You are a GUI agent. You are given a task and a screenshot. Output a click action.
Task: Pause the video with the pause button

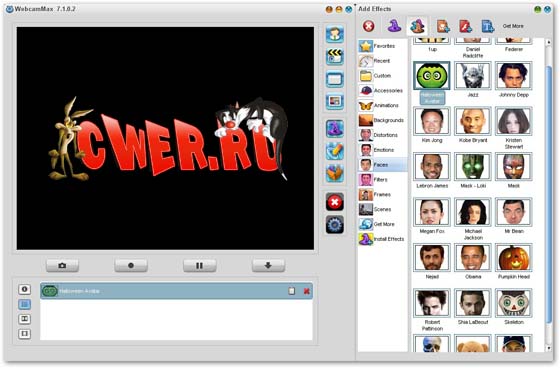point(199,265)
